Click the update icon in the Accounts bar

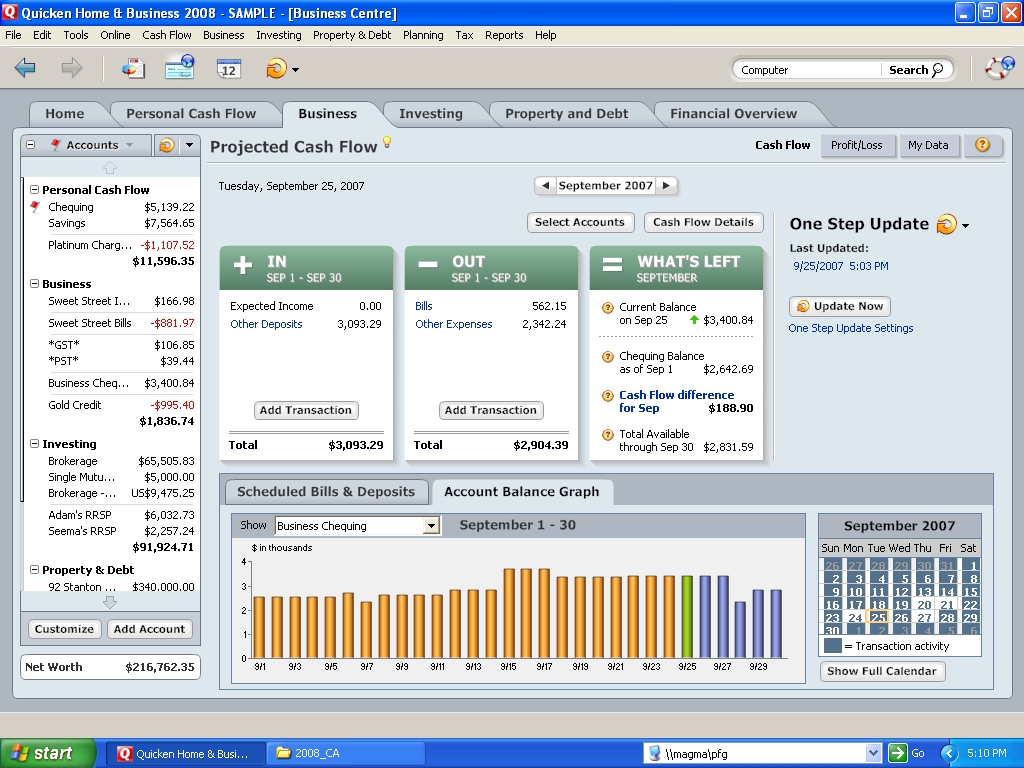[x=167, y=145]
